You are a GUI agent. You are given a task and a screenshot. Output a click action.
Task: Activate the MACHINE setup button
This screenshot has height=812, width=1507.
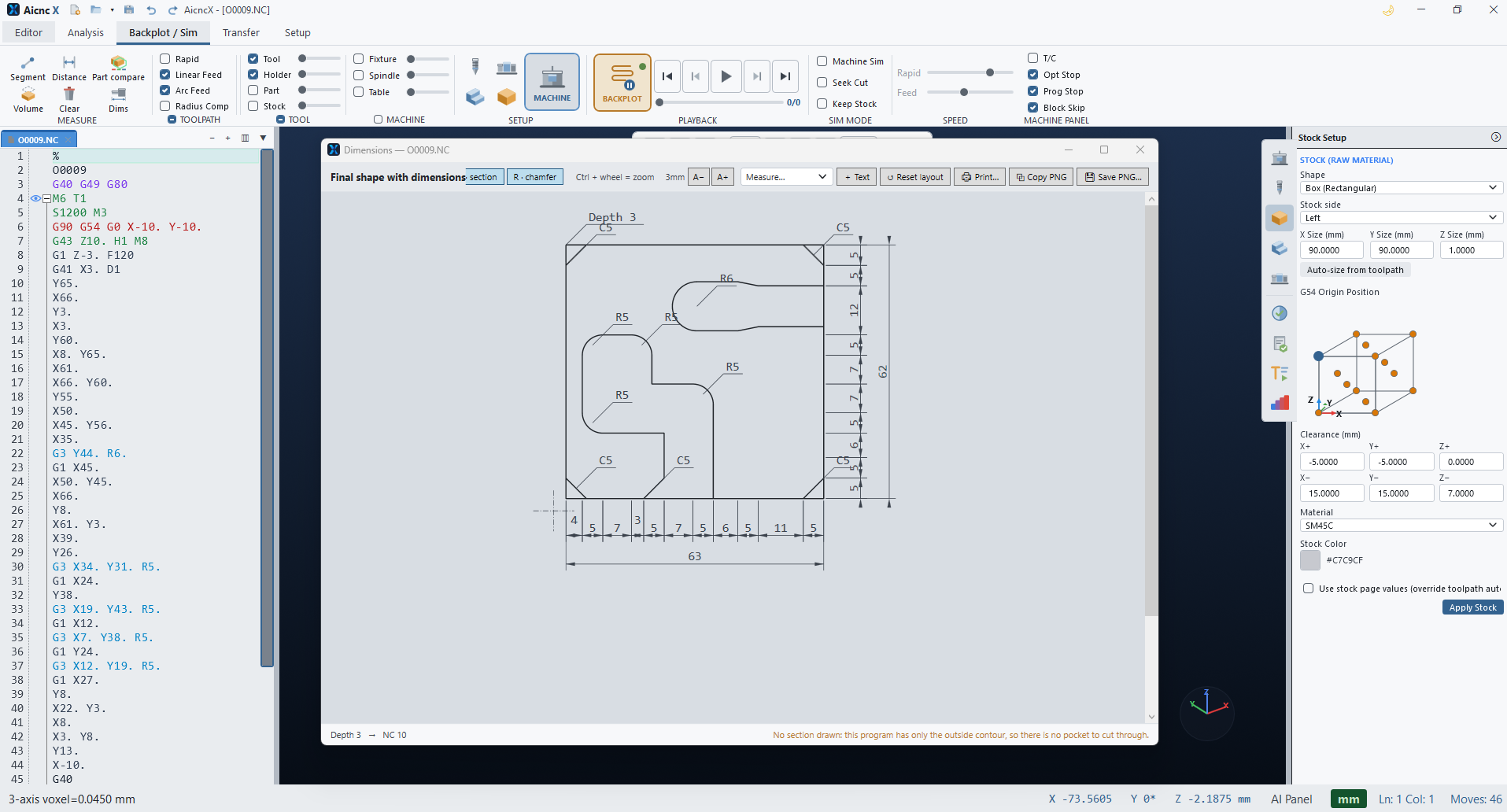coord(552,82)
